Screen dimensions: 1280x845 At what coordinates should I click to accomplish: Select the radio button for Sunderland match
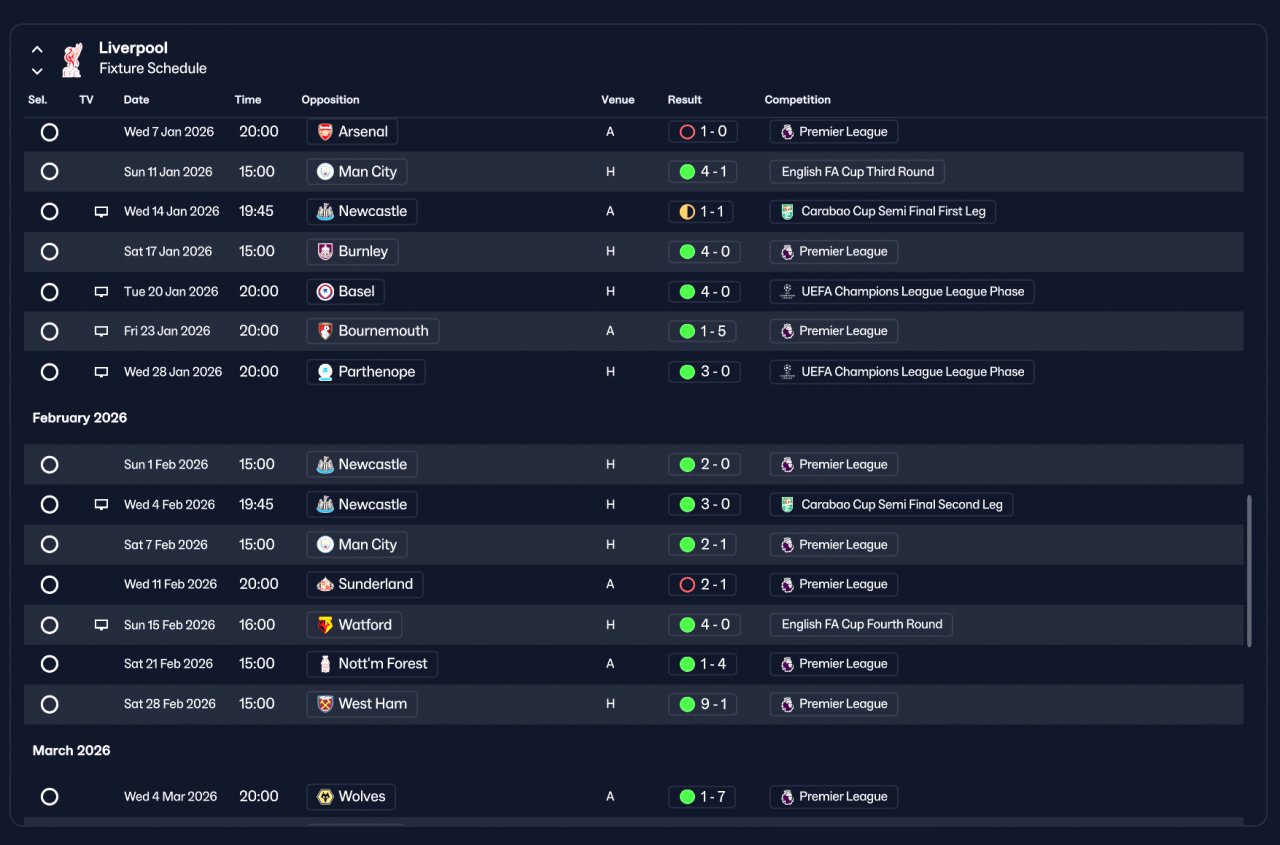click(x=49, y=585)
